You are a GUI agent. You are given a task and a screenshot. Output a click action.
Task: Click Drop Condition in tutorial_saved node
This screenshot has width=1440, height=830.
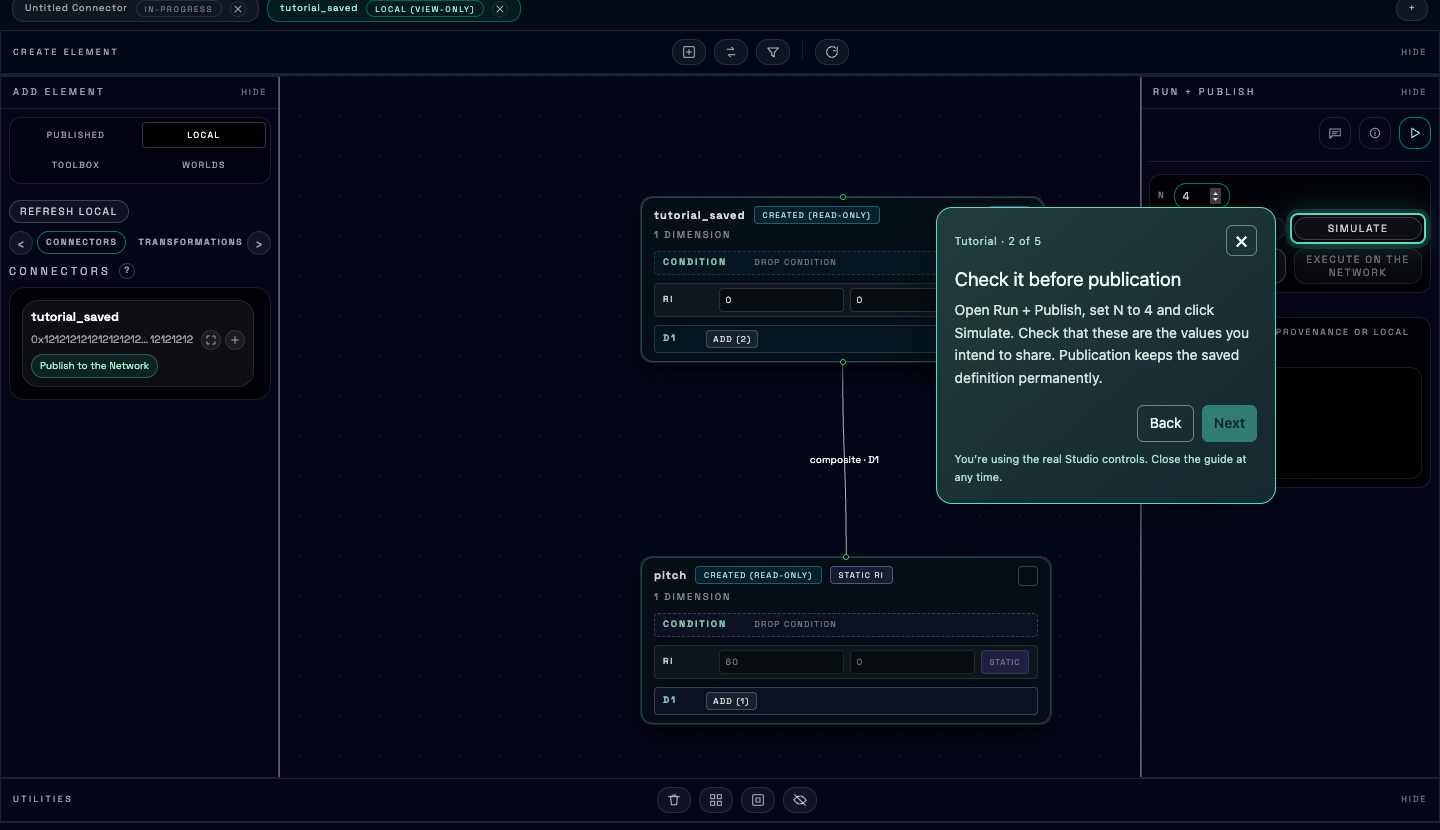(795, 262)
